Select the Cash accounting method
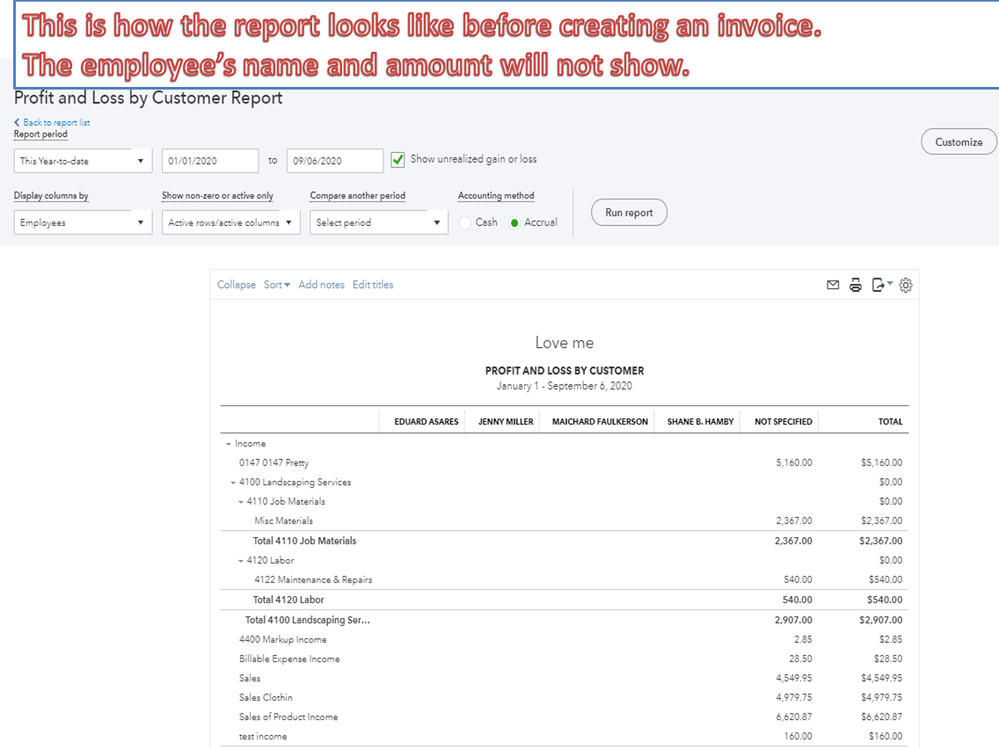Image resolution: width=999 pixels, height=749 pixels. [465, 223]
